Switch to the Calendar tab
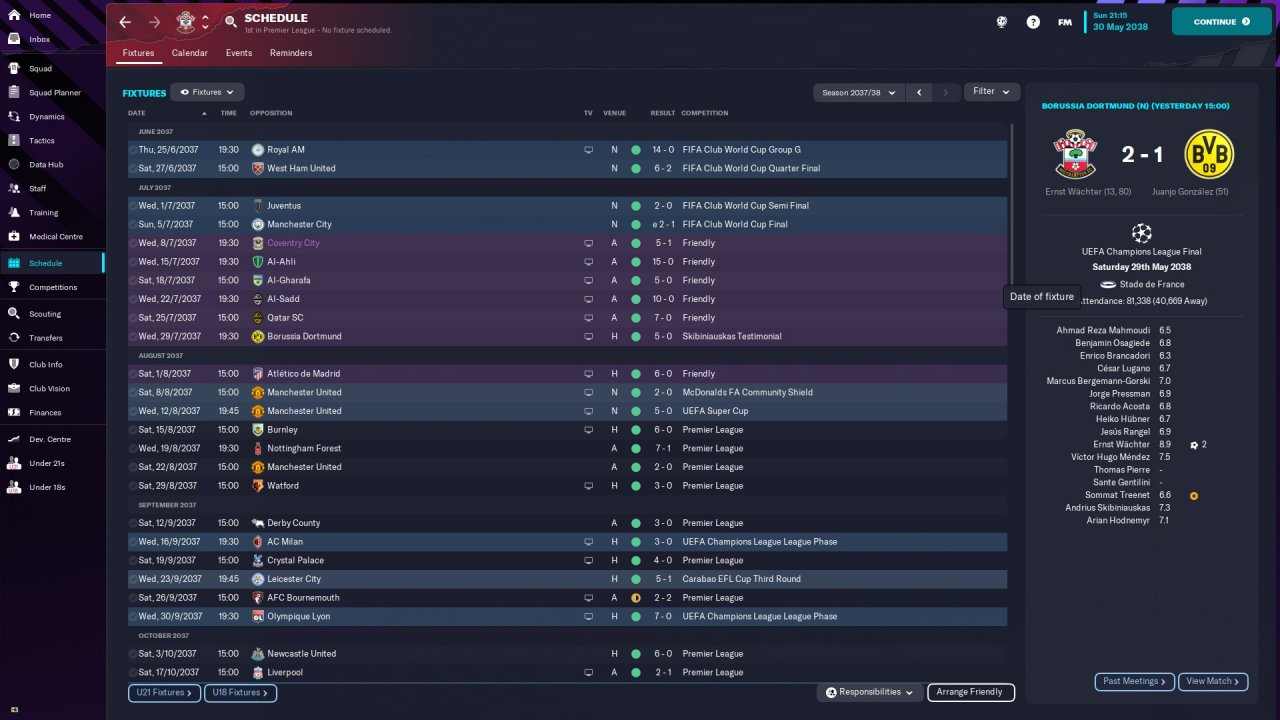 coord(190,53)
